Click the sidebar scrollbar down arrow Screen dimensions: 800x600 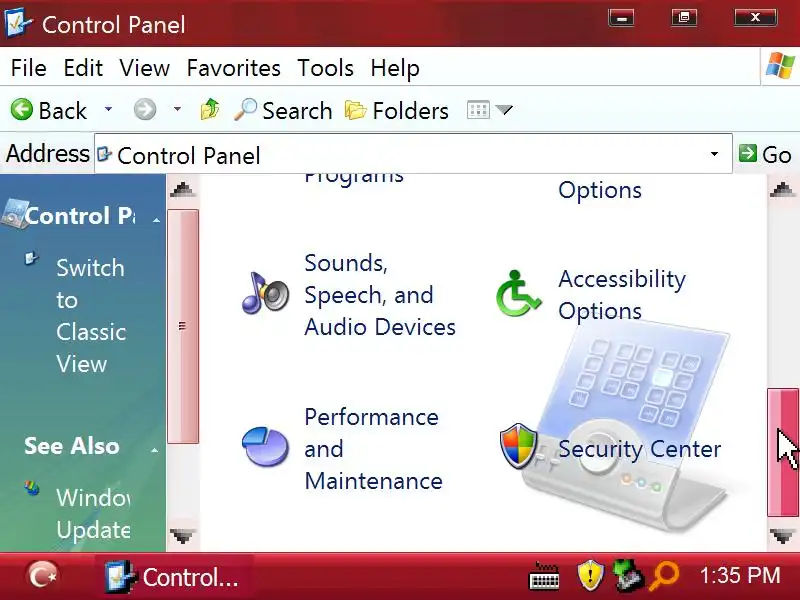183,536
